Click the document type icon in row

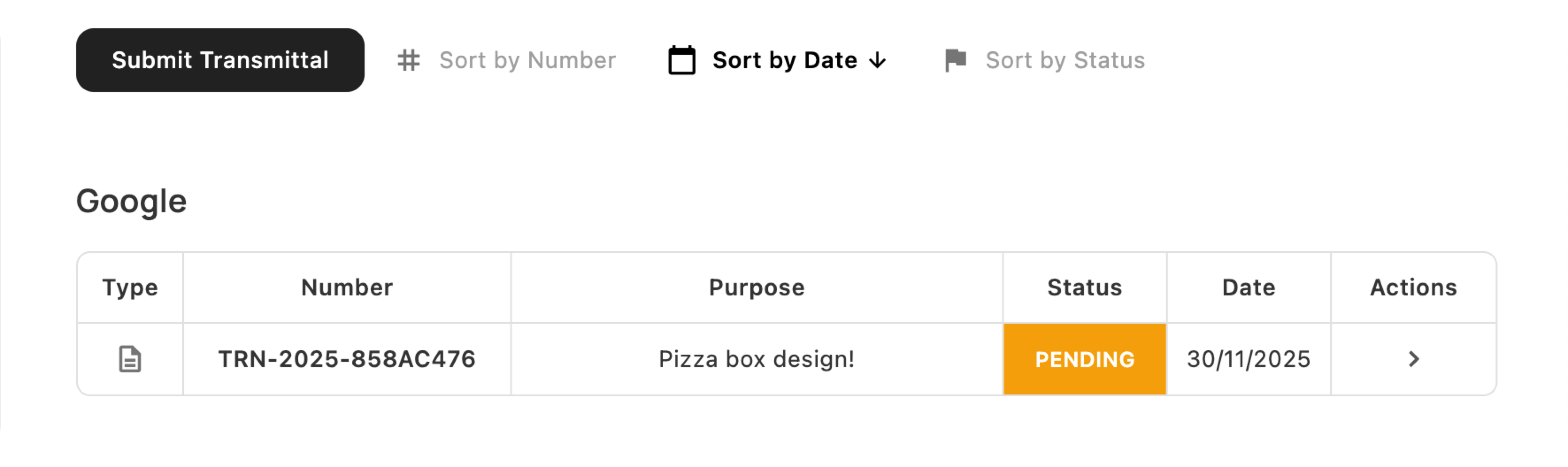click(130, 359)
